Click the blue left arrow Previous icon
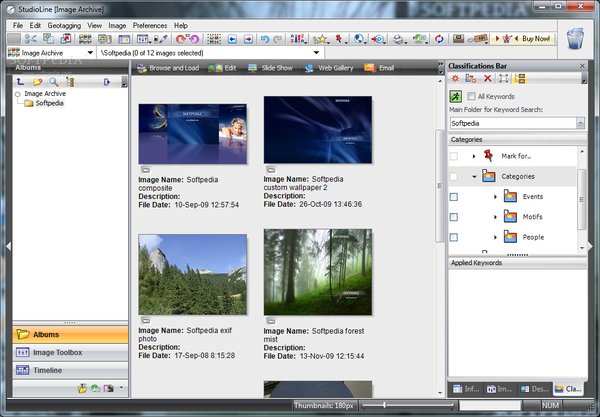Image resolution: width=600 pixels, height=417 pixels. [232, 39]
